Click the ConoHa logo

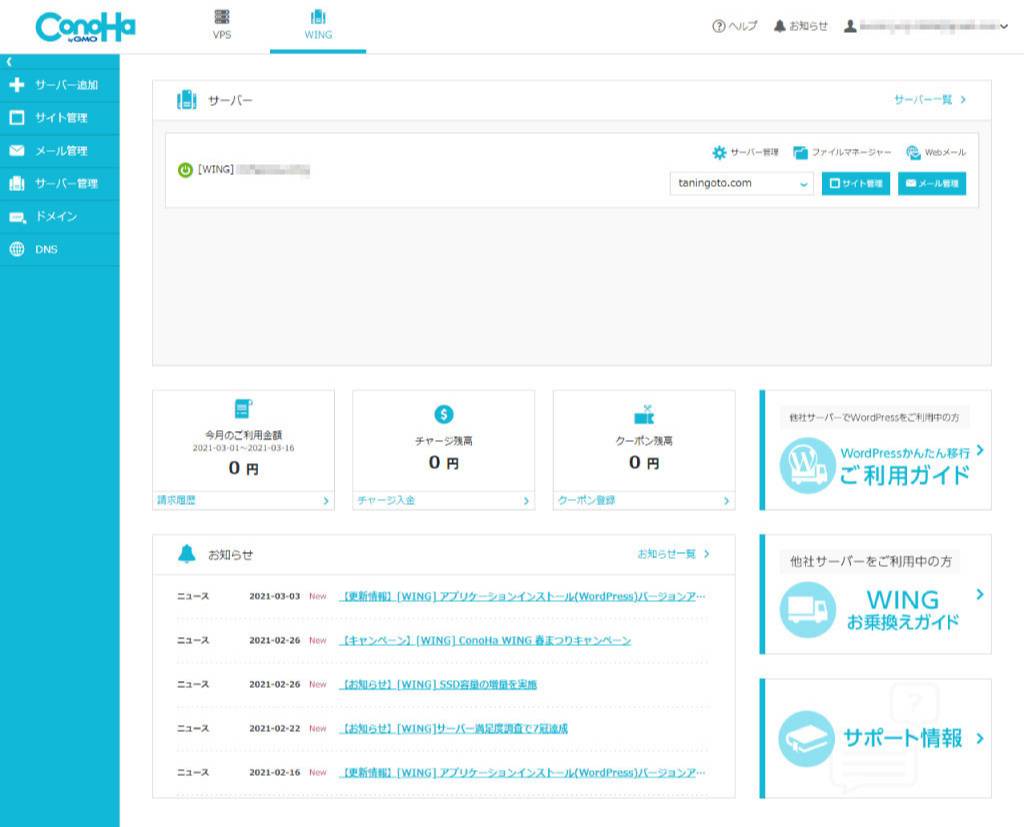pos(85,27)
